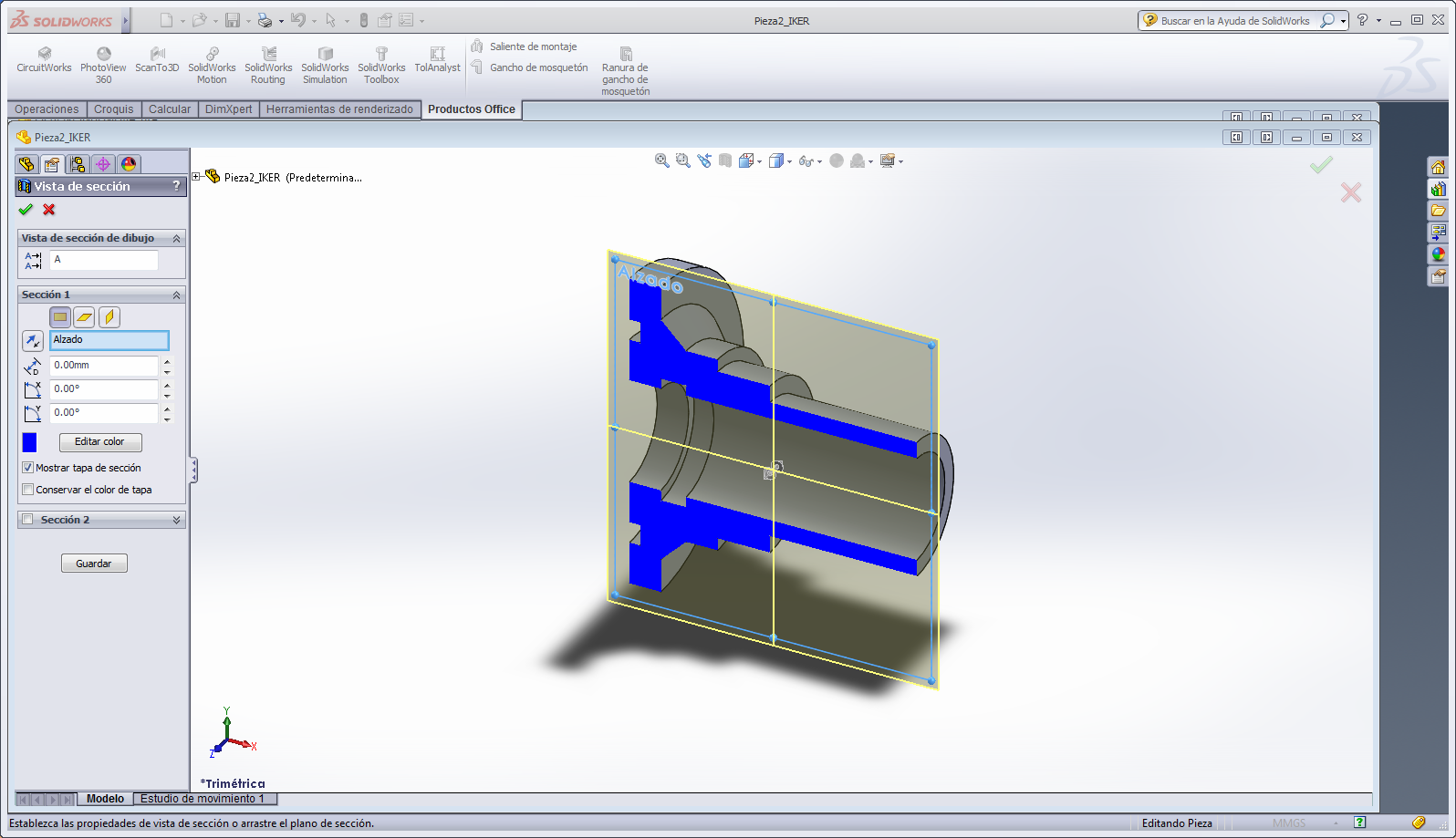Switch to the Croquis tab
1456x838 pixels.
[x=113, y=109]
